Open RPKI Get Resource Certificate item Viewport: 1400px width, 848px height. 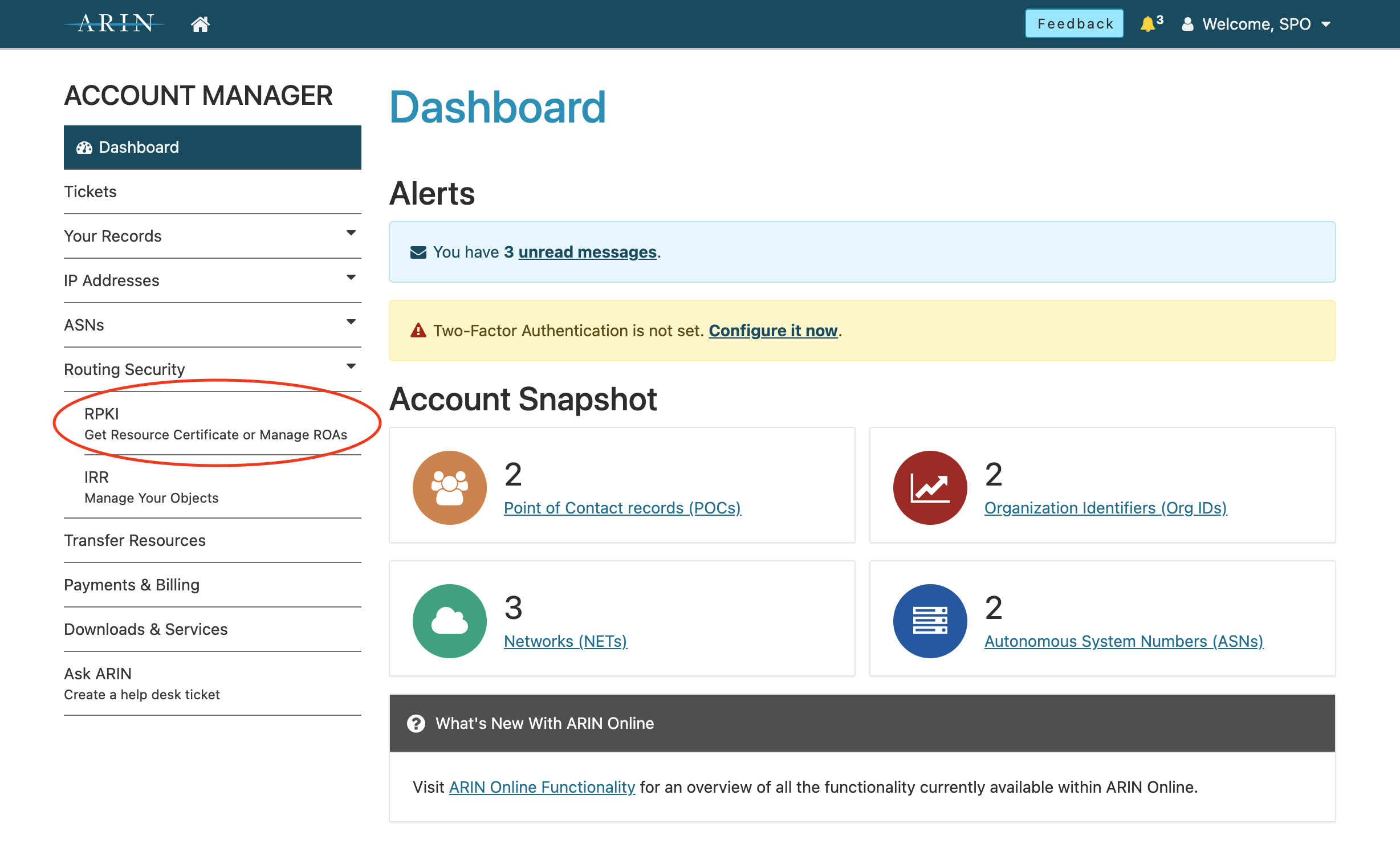(223, 423)
